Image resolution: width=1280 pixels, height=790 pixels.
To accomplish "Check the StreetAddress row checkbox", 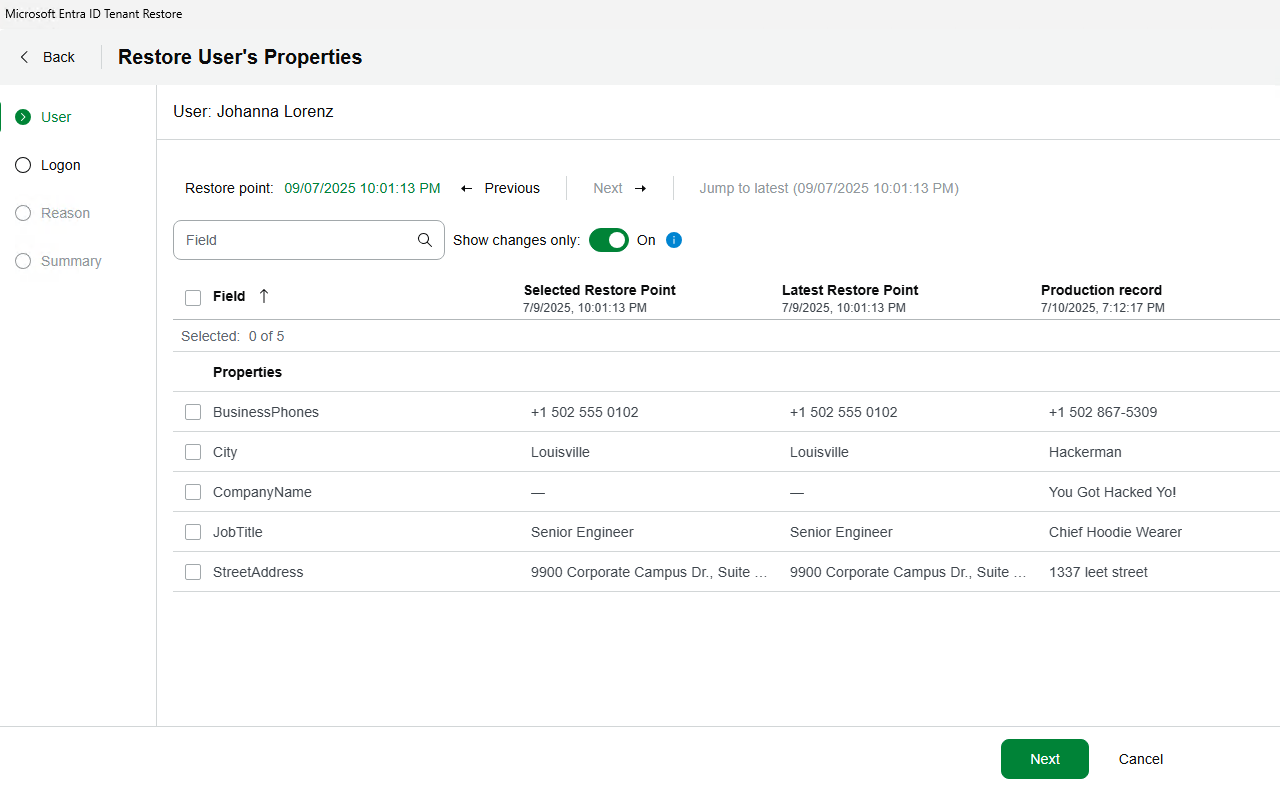I will pyautogui.click(x=193, y=572).
